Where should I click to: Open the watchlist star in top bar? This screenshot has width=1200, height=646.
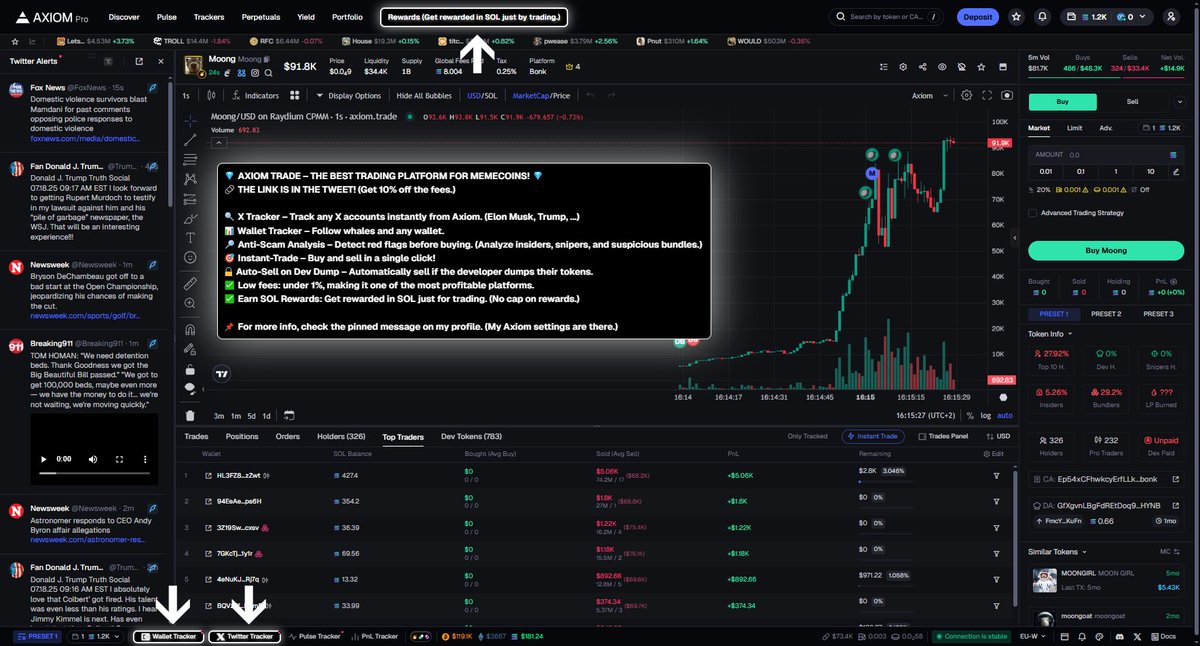coord(1016,17)
